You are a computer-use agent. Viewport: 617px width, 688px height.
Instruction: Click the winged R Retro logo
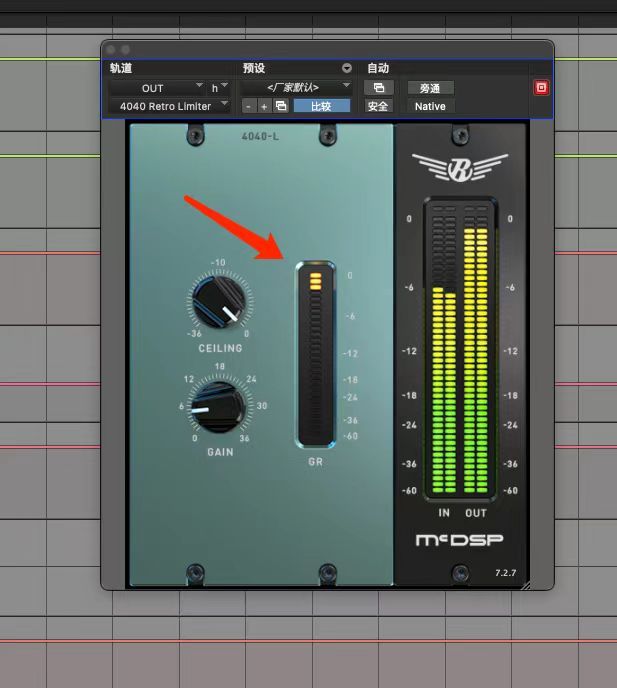[x=460, y=167]
